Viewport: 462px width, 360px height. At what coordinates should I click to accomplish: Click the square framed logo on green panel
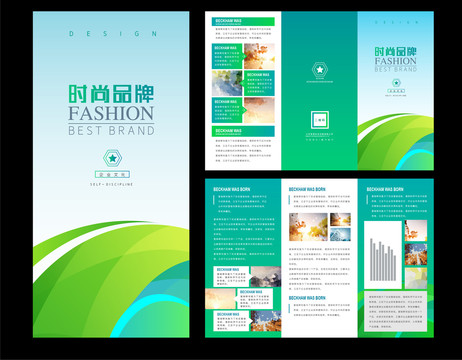320,120
